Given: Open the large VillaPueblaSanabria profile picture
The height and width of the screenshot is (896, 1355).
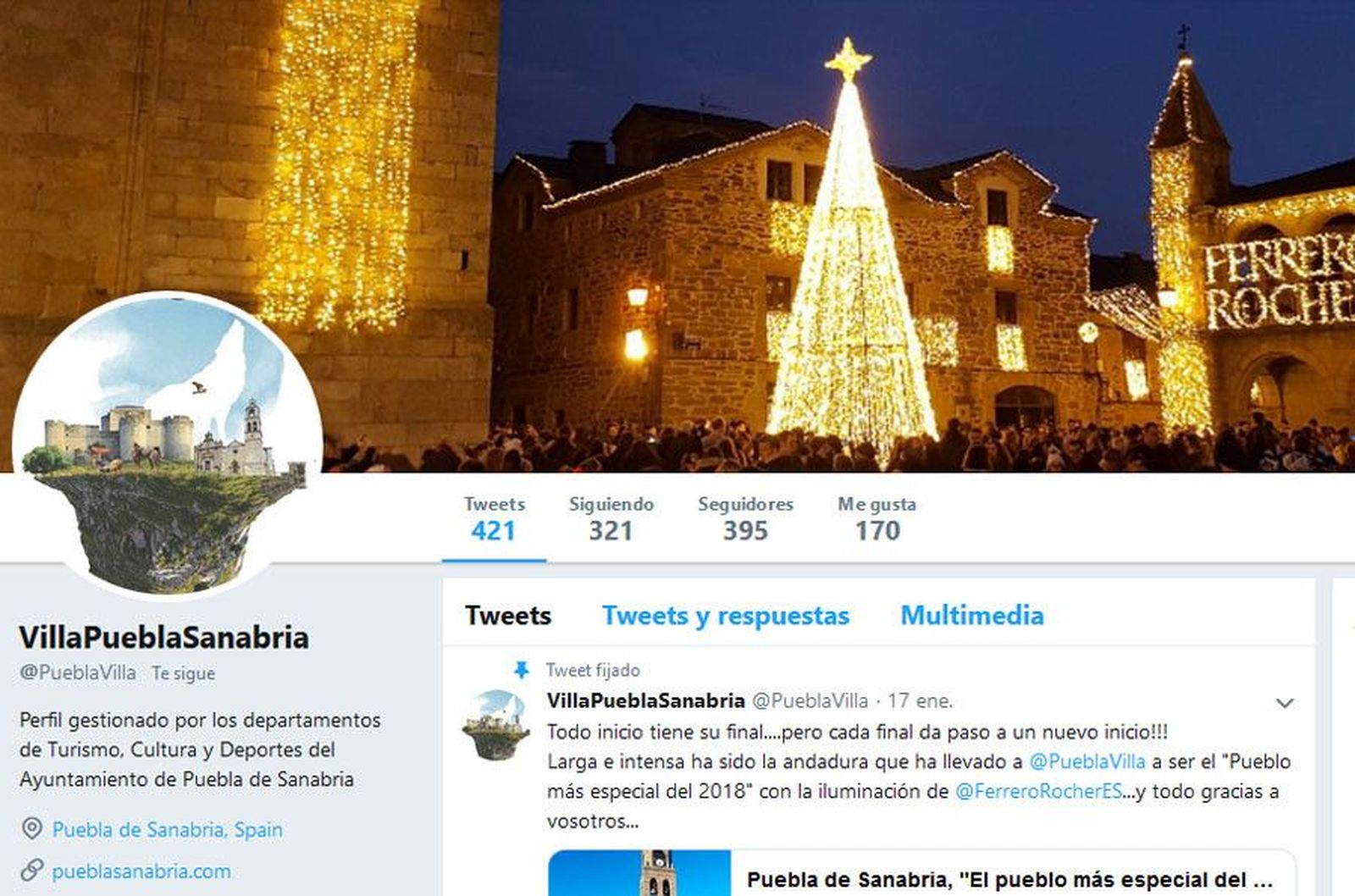Looking at the screenshot, I should 167,445.
